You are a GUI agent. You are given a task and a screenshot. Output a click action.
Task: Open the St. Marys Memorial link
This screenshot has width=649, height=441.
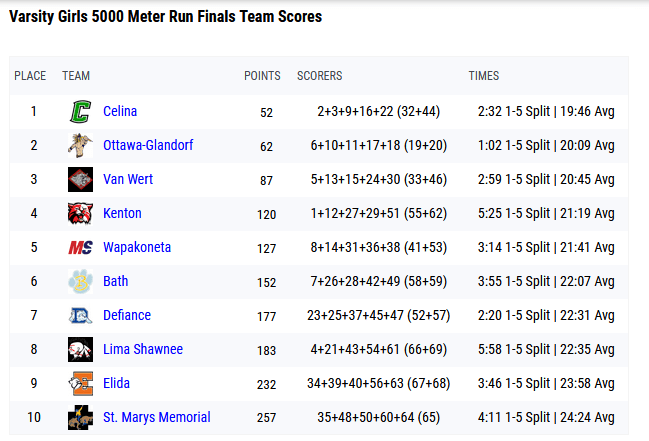[157, 417]
